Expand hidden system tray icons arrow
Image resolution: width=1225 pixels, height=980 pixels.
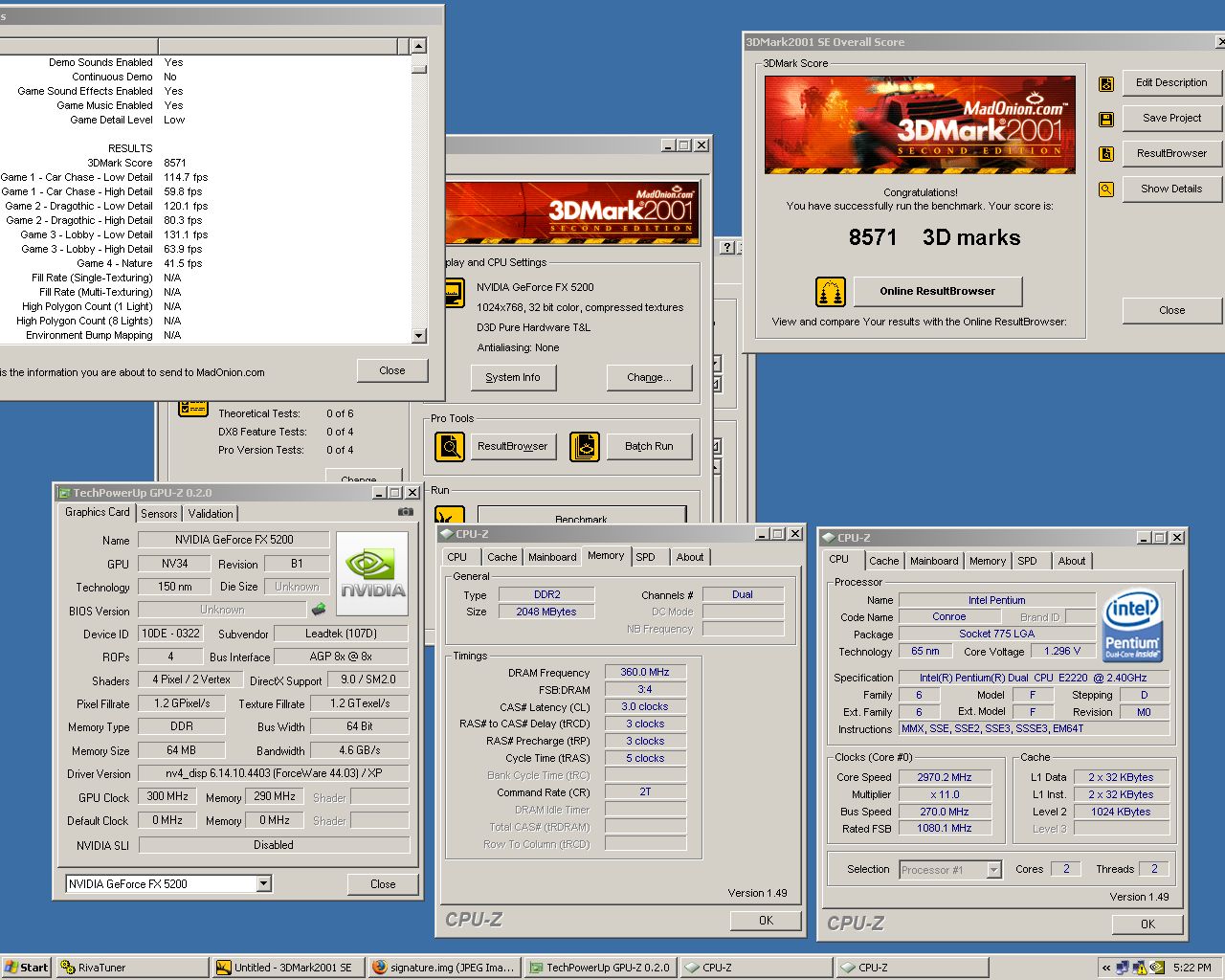(x=1106, y=968)
